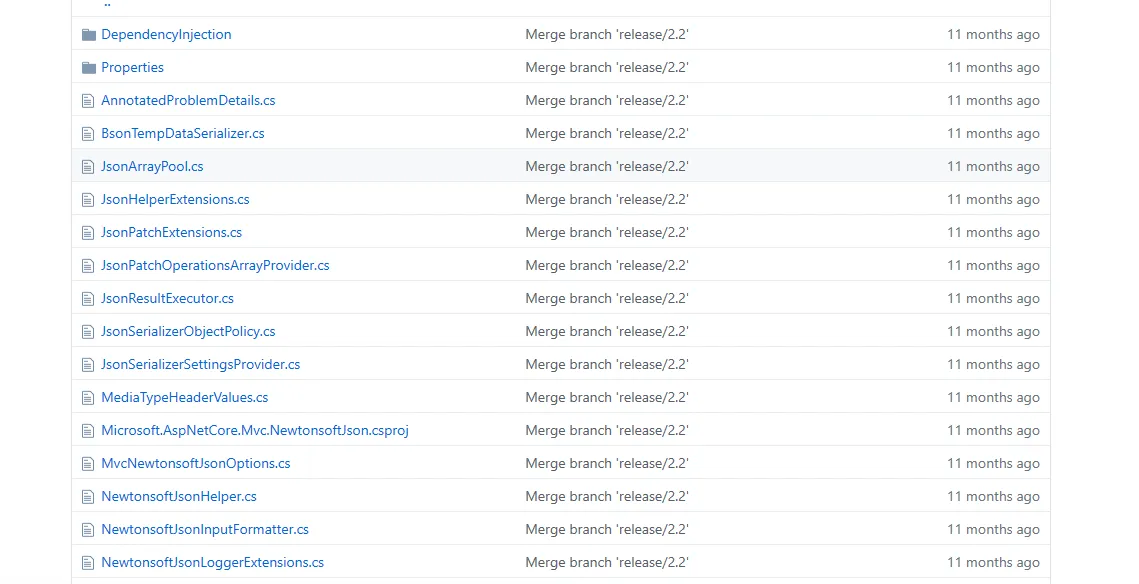Viewport: 1139px width, 584px height.
Task: Open MvcNewtonsoftJsonOptions.cs file
Action: point(195,463)
